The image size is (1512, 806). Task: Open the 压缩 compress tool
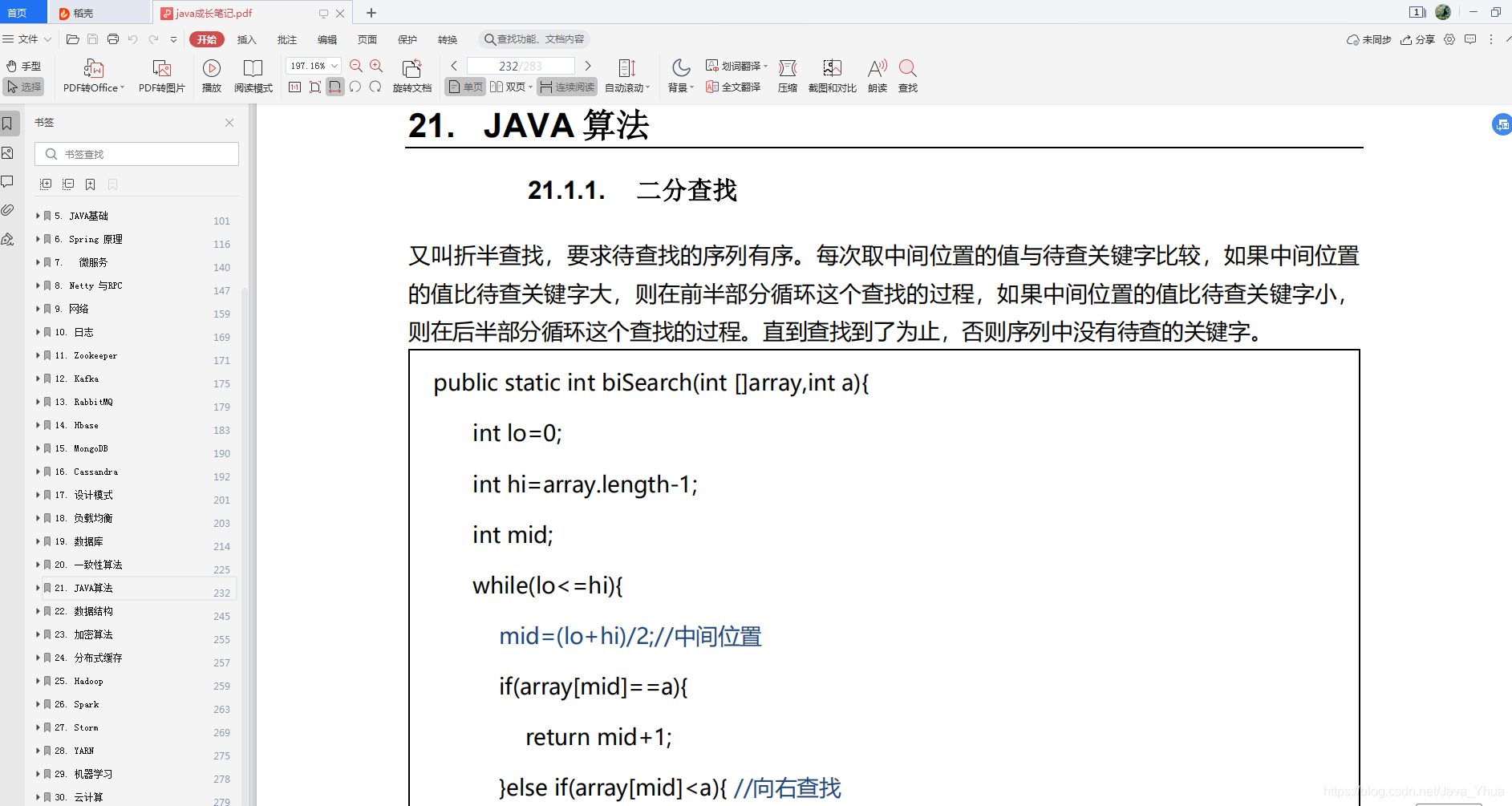[x=788, y=76]
